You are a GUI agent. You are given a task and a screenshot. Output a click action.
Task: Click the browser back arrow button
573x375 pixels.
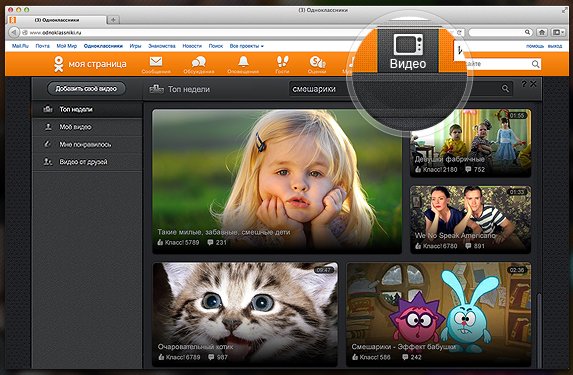[14, 32]
